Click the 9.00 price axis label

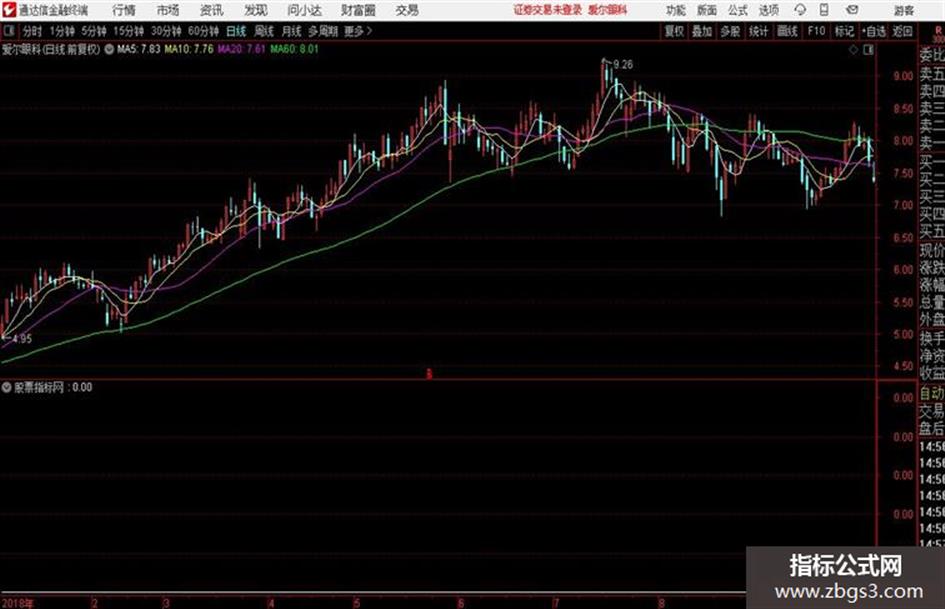pos(903,76)
